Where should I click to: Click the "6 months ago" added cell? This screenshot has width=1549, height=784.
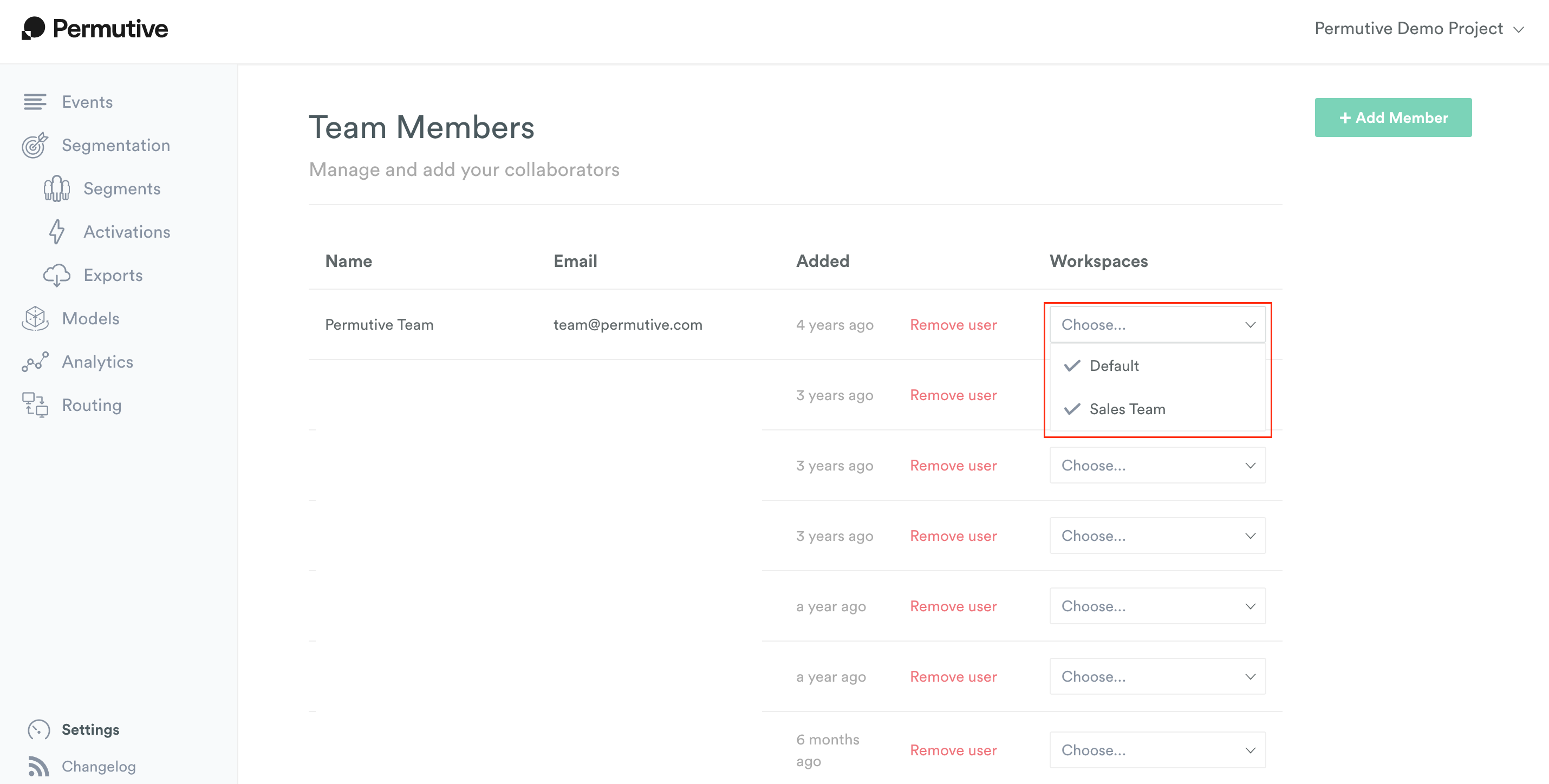coord(828,750)
